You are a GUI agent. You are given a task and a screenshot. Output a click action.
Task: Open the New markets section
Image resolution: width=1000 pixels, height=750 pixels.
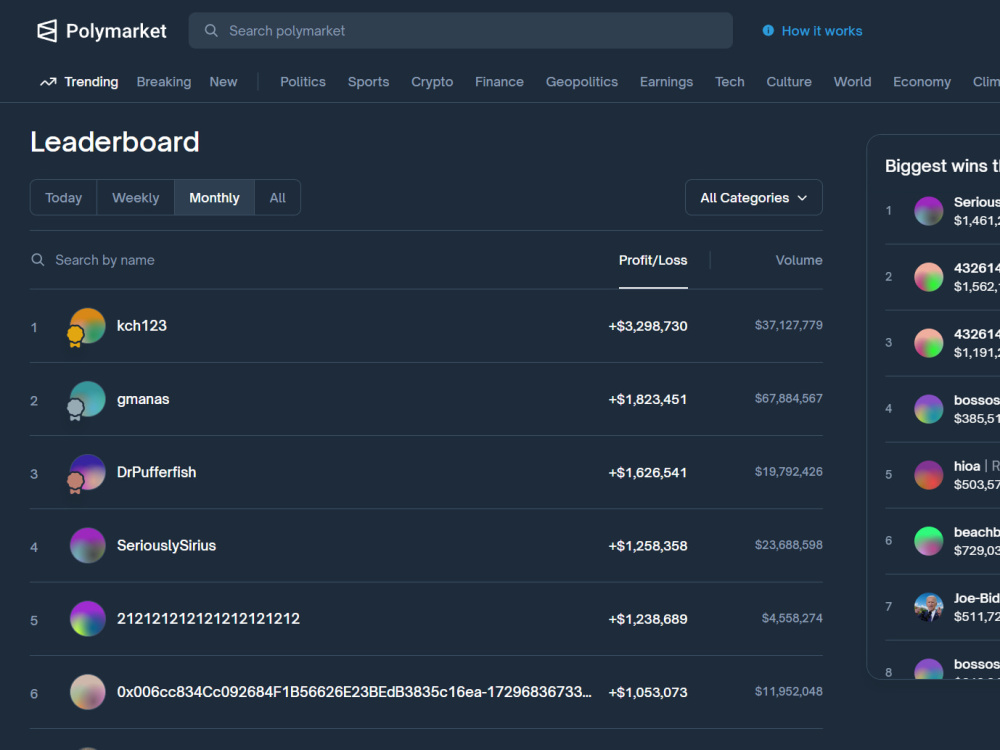[223, 82]
